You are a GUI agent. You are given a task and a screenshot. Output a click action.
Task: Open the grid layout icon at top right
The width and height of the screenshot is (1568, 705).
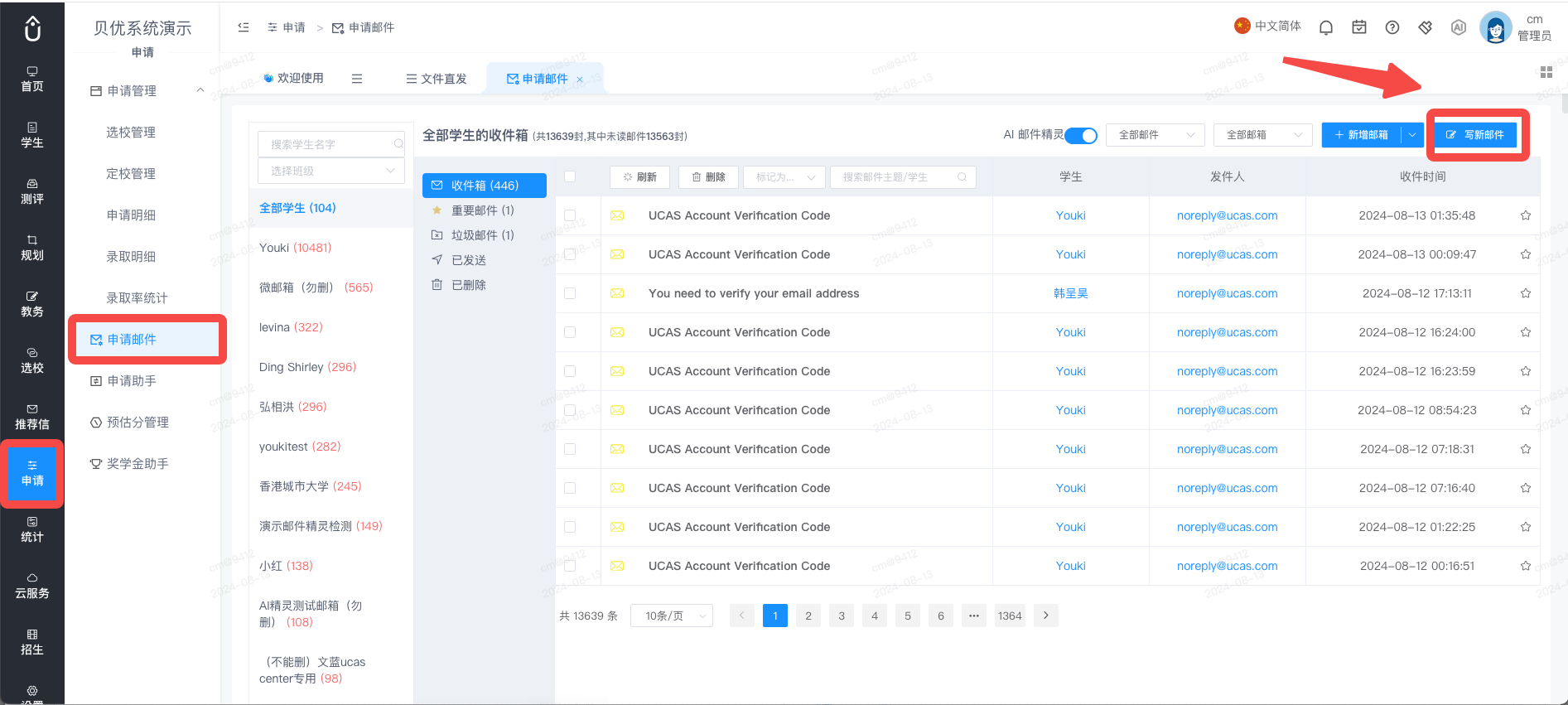tap(1546, 72)
